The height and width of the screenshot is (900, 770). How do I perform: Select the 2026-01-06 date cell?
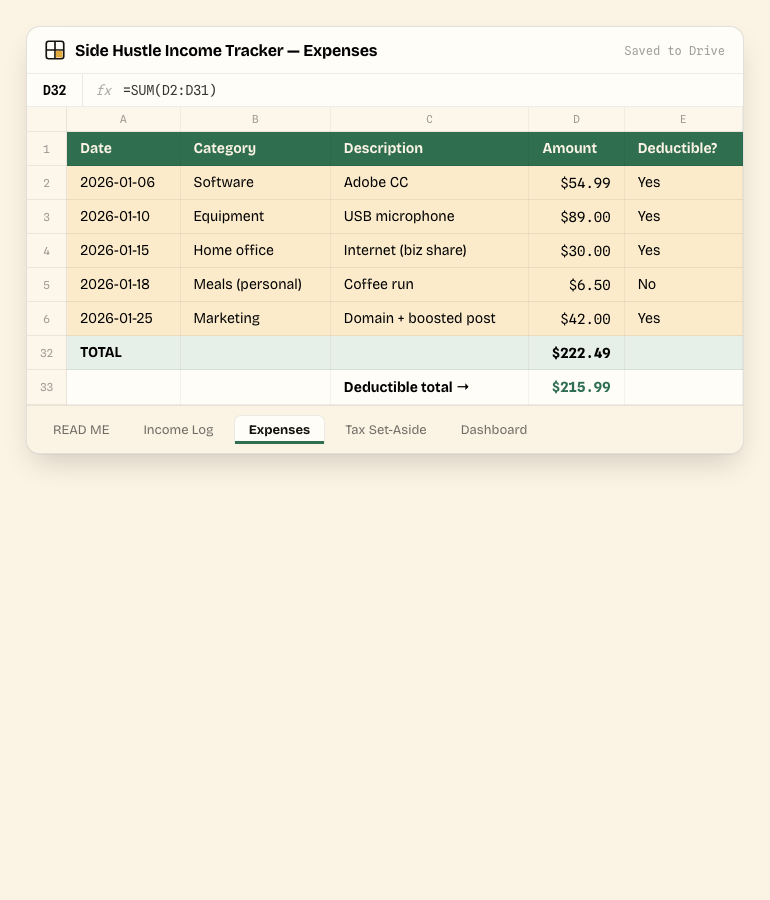point(123,183)
